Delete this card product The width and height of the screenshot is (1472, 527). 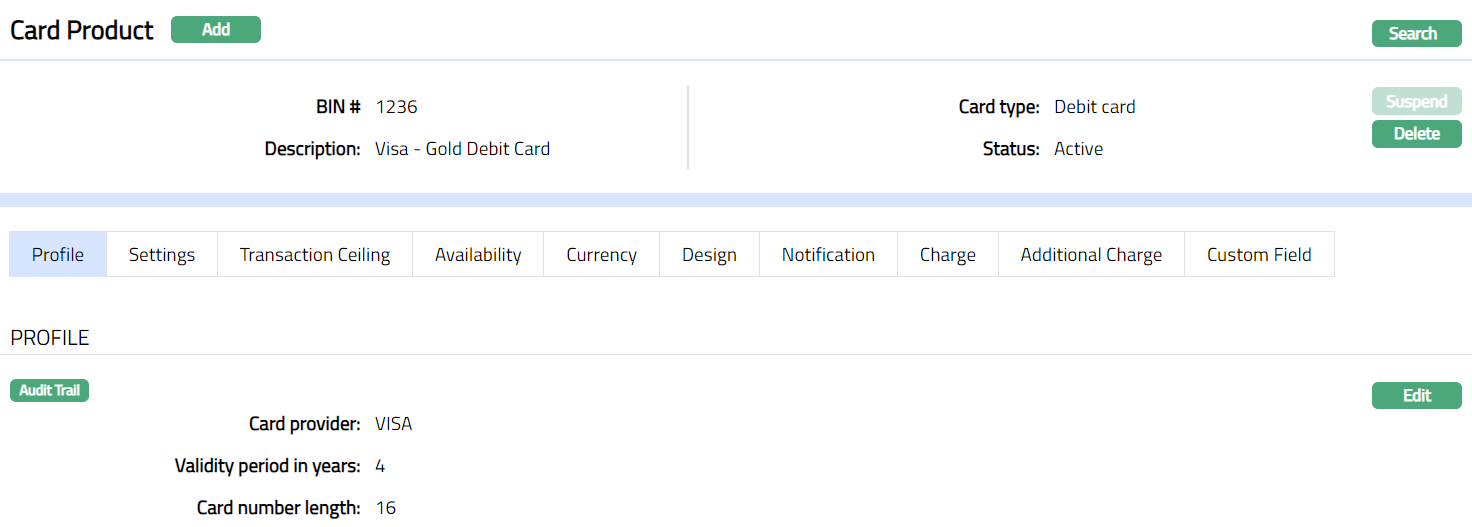(x=1416, y=134)
